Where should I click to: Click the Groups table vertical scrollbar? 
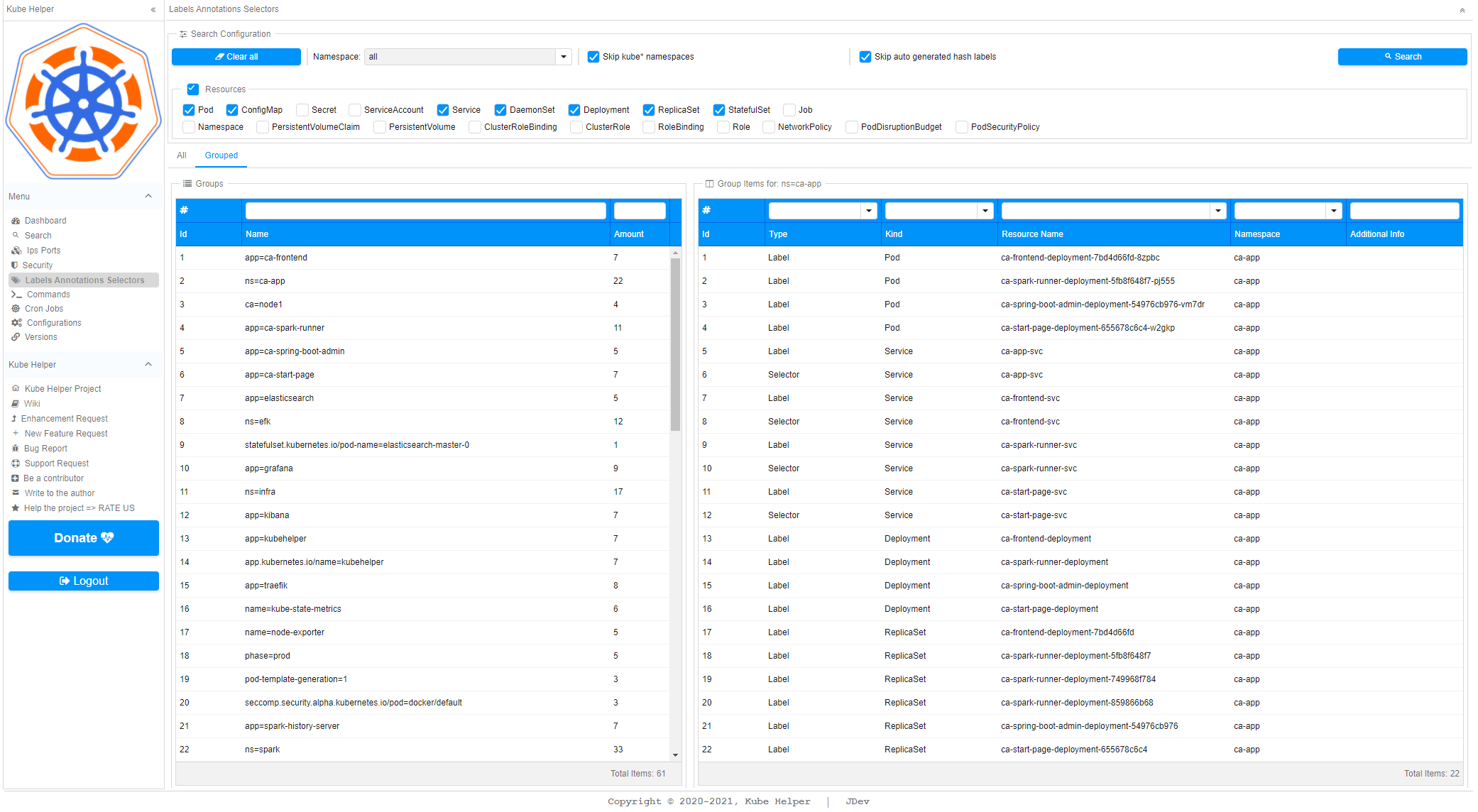tap(675, 344)
